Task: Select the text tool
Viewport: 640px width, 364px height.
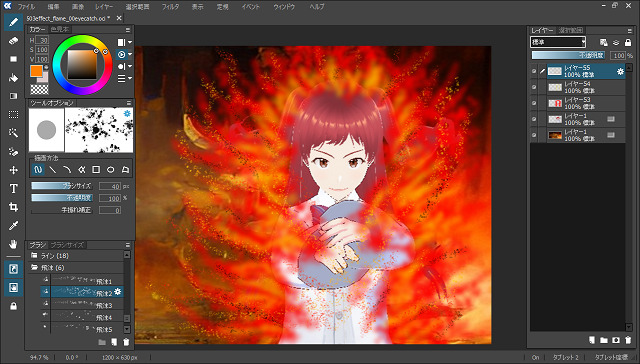Action: pyautogui.click(x=13, y=189)
